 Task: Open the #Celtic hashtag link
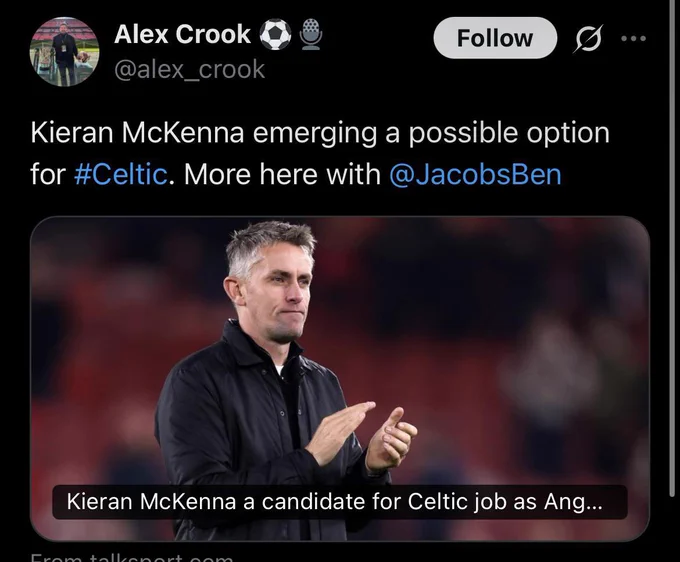[x=121, y=174]
